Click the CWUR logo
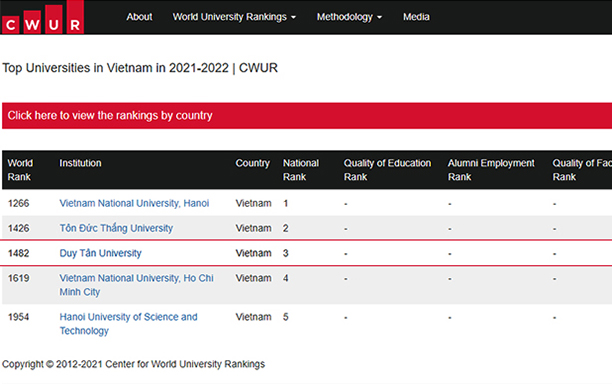612x384 pixels. 43,17
